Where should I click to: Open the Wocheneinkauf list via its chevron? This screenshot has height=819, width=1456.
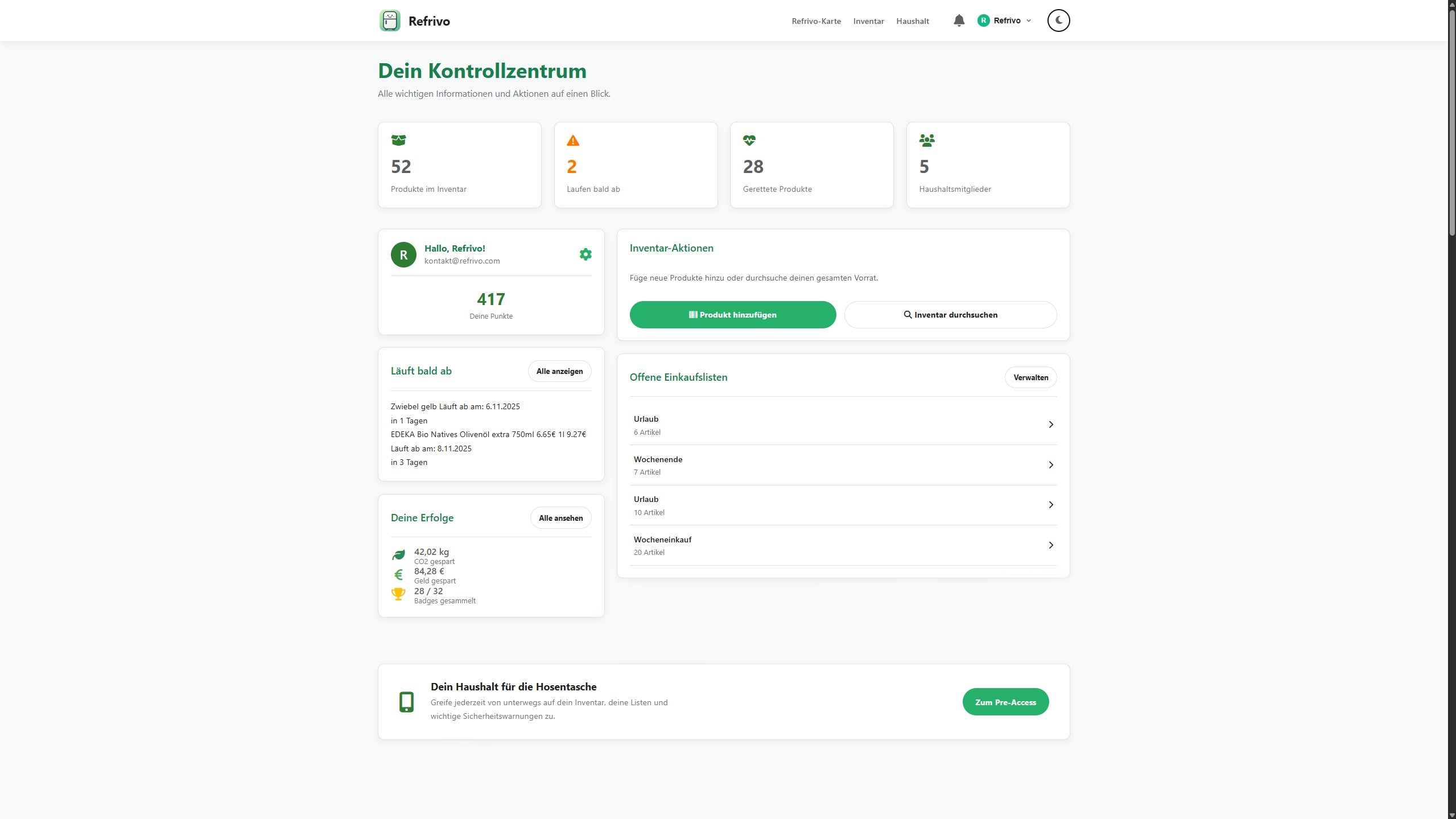[1050, 545]
